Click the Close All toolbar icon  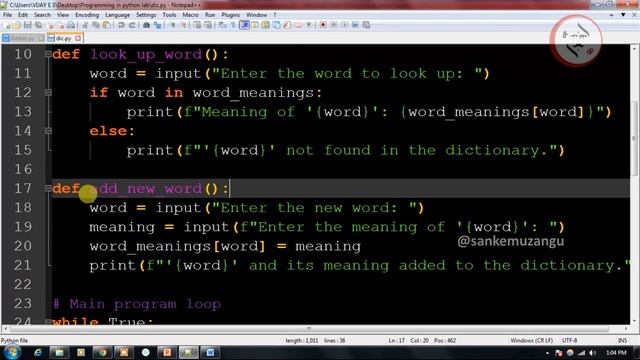coord(62,25)
